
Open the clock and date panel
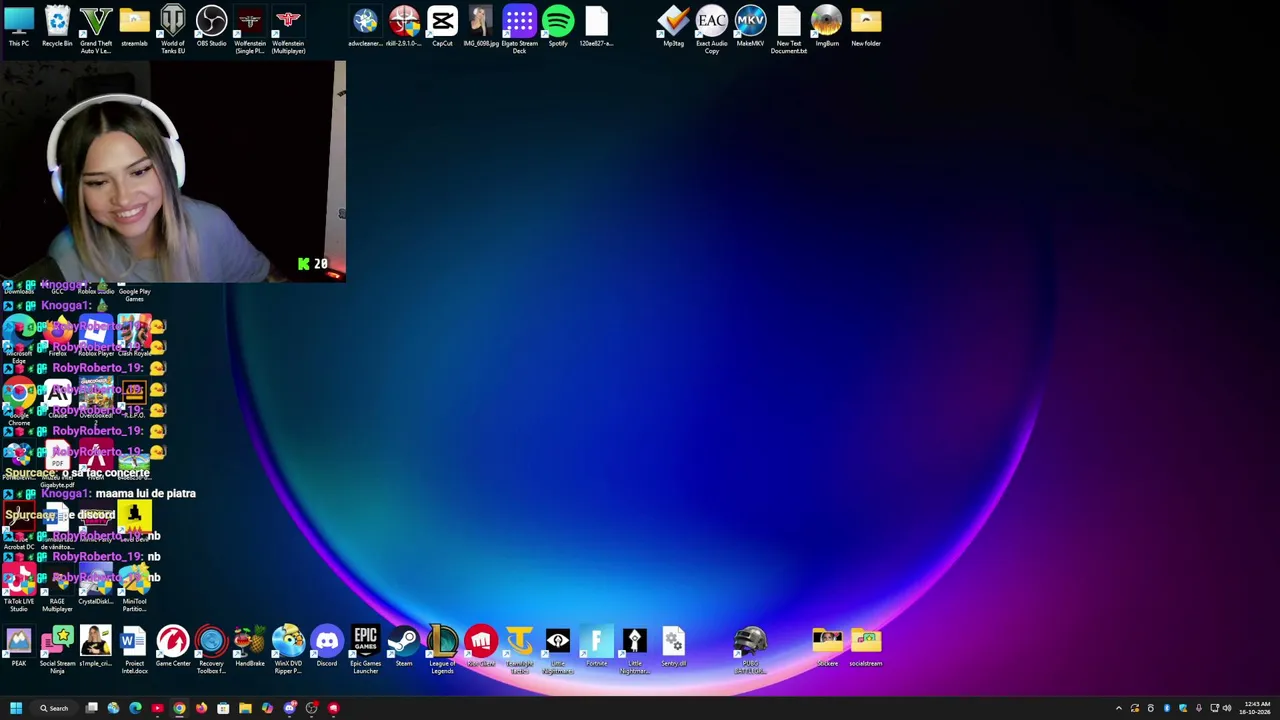[x=1257, y=708]
